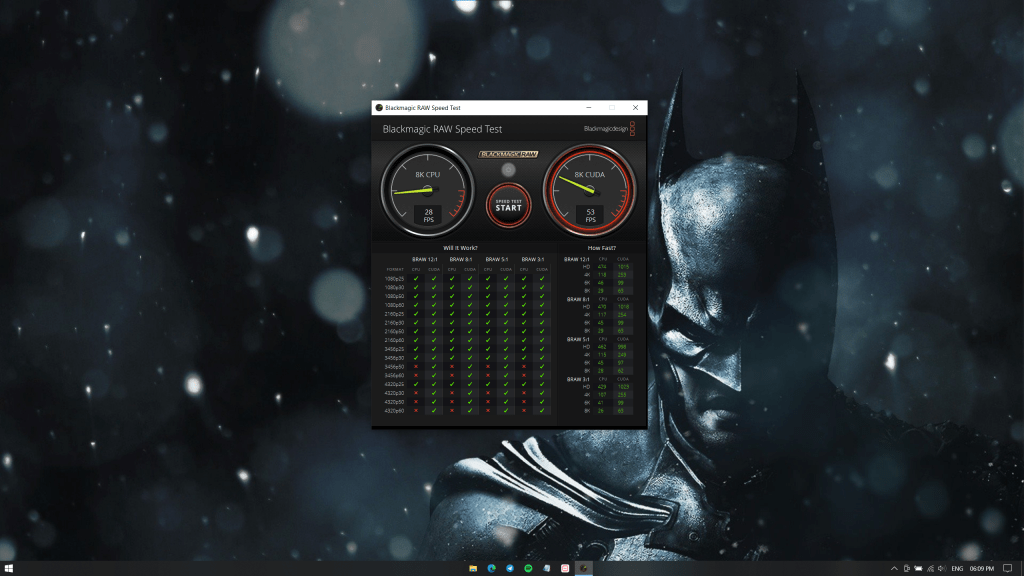The image size is (1024, 576).
Task: Click the 1015 CUDA value for BRAW 12:1 HD
Action: click(x=622, y=266)
